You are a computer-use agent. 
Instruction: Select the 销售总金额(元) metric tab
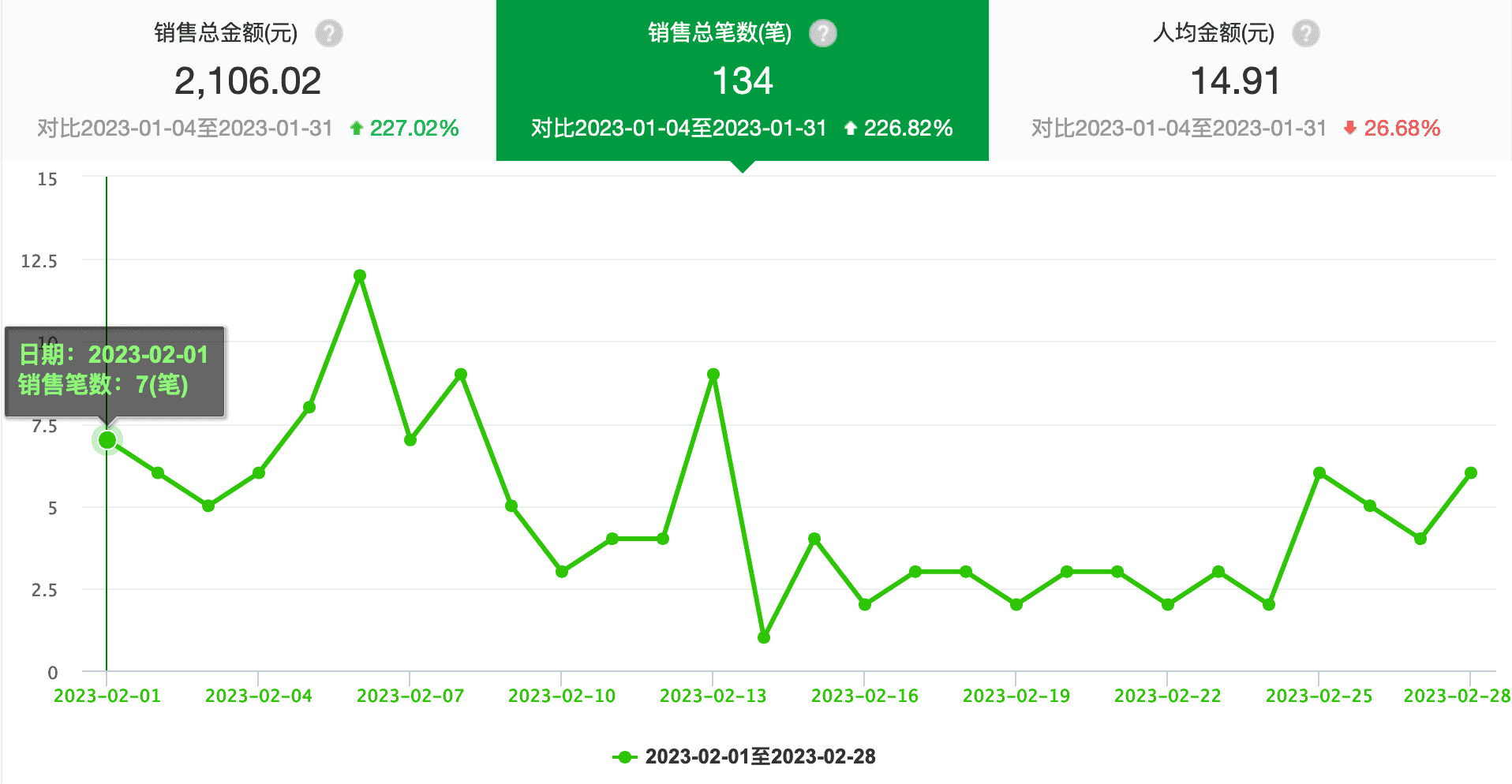pyautogui.click(x=248, y=80)
